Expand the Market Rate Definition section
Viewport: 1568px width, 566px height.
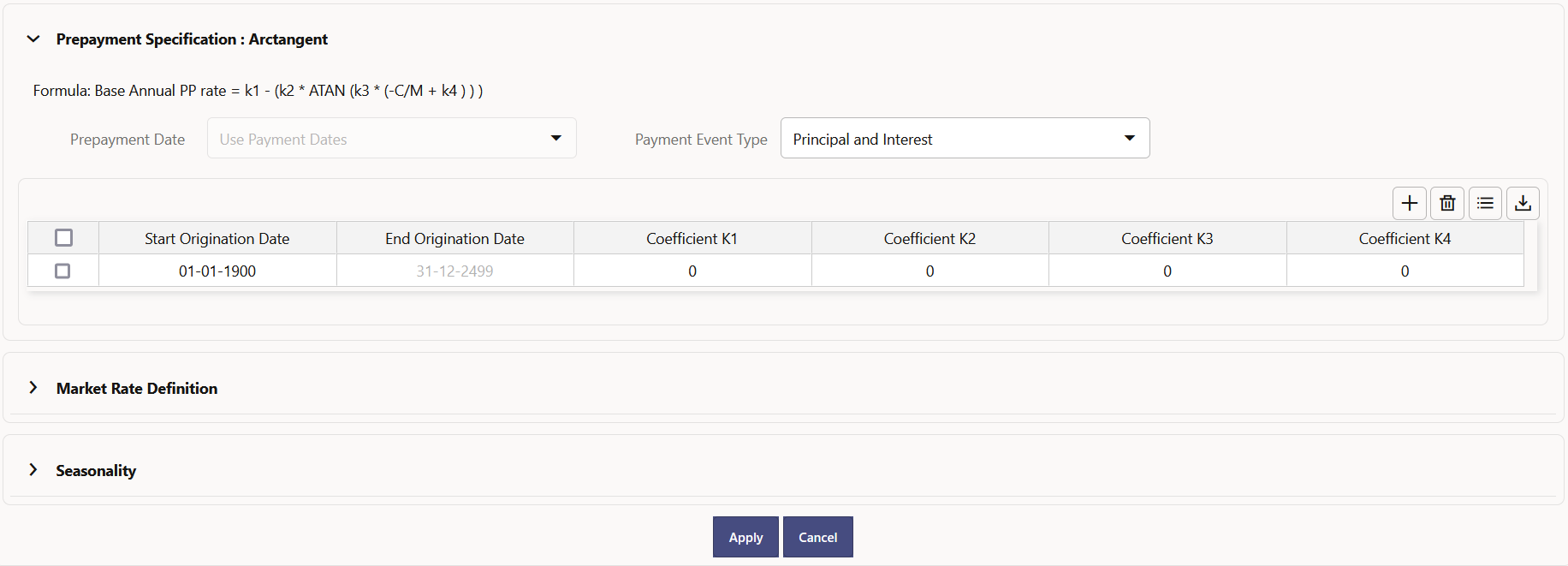(x=136, y=387)
